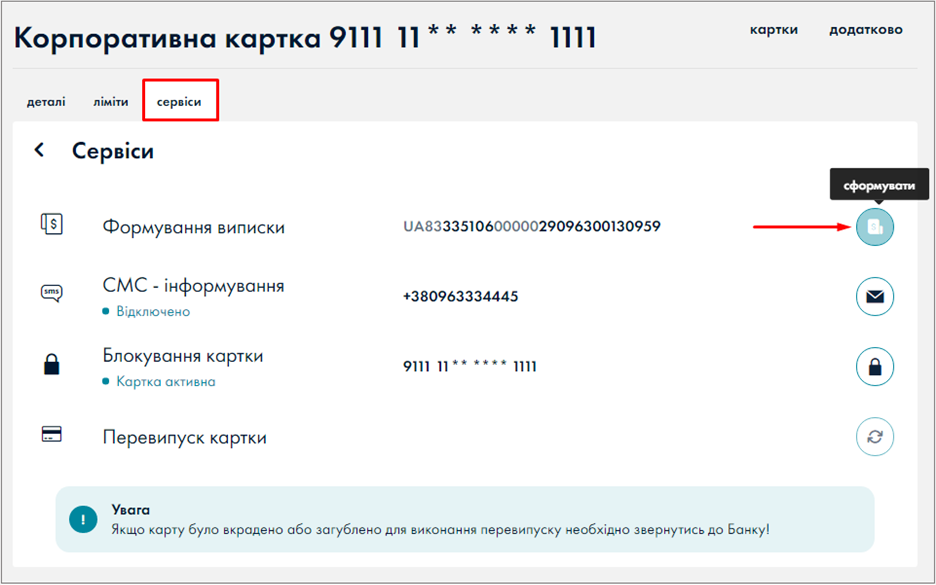The width and height of the screenshot is (936, 585).
Task: Open the картки menu item
Action: coord(773,30)
